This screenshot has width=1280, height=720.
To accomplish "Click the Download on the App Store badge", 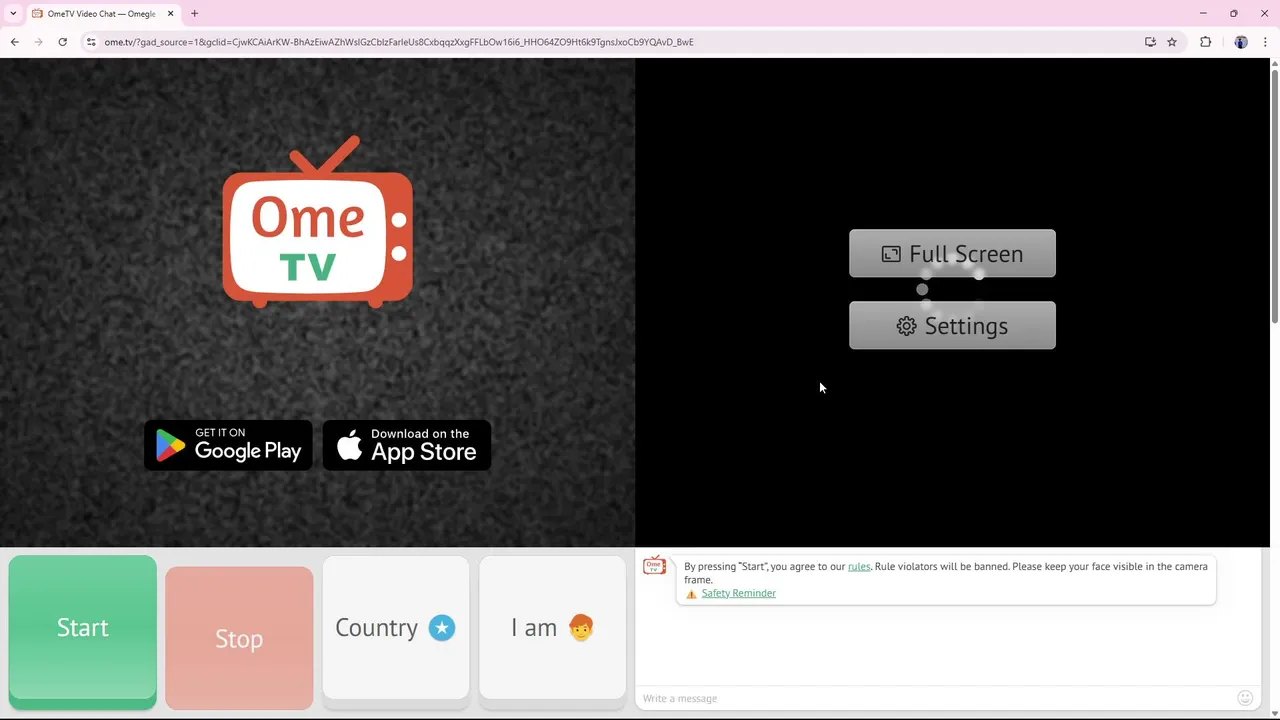I will 407,445.
